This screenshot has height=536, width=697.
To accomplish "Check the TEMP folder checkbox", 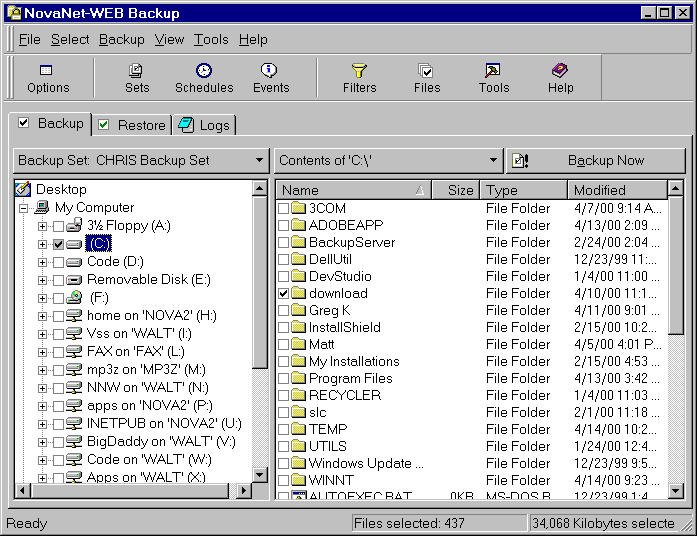I will pos(283,429).
